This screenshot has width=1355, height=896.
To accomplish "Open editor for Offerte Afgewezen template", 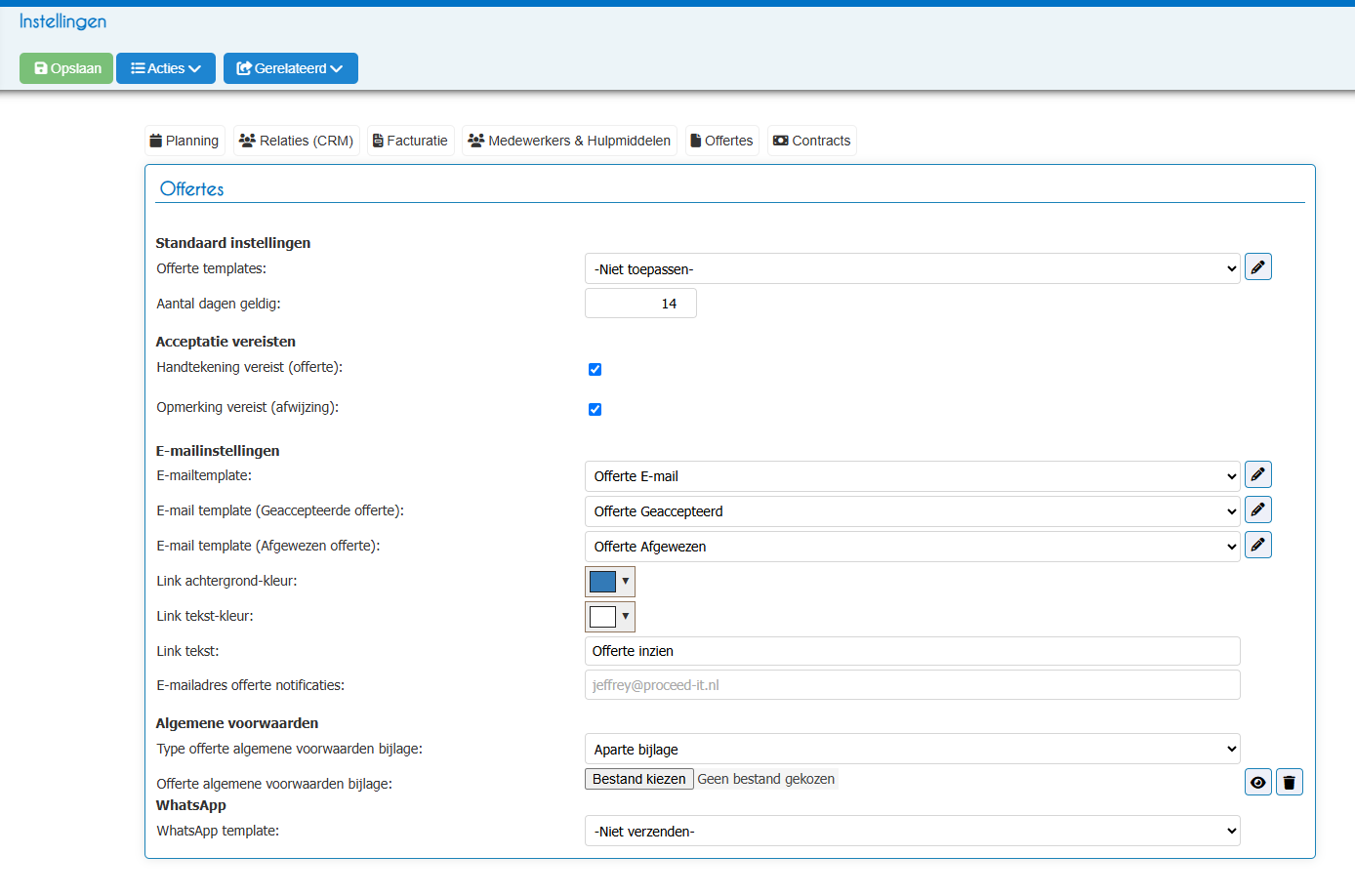I will point(1258,545).
